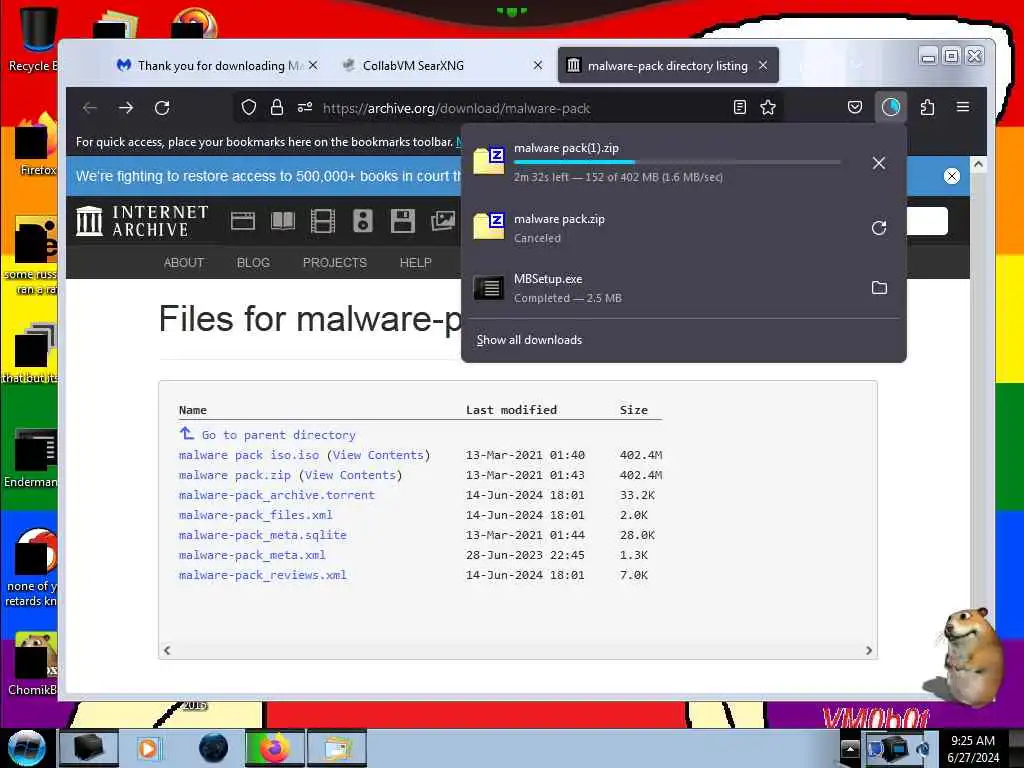Click the URL address bar
Image resolution: width=1024 pixels, height=768 pixels.
[x=509, y=108]
